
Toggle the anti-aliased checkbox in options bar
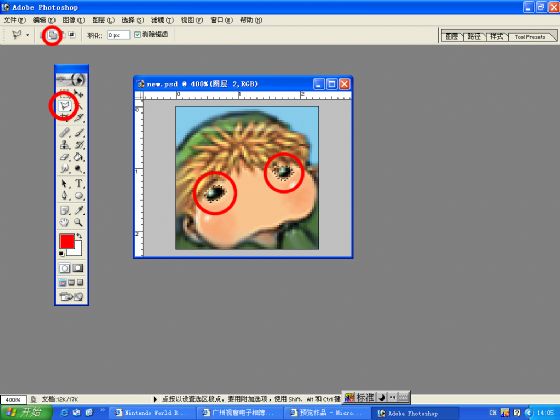[x=138, y=35]
